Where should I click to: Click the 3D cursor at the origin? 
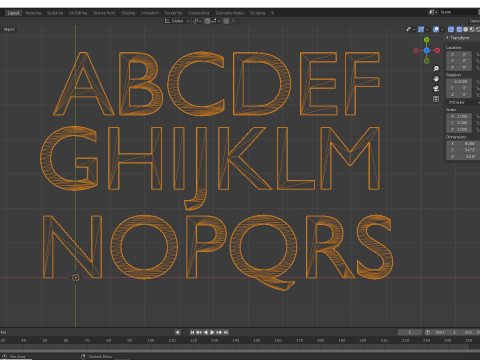pos(76,277)
